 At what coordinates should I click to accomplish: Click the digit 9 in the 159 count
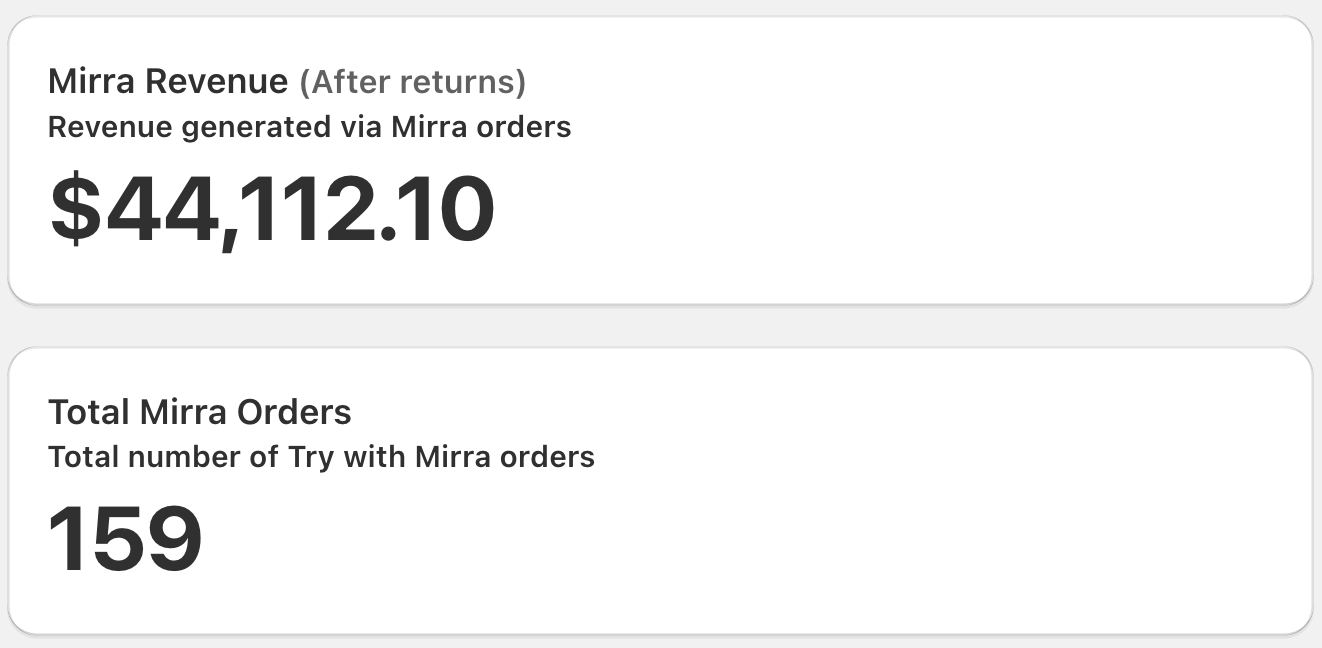[176, 539]
